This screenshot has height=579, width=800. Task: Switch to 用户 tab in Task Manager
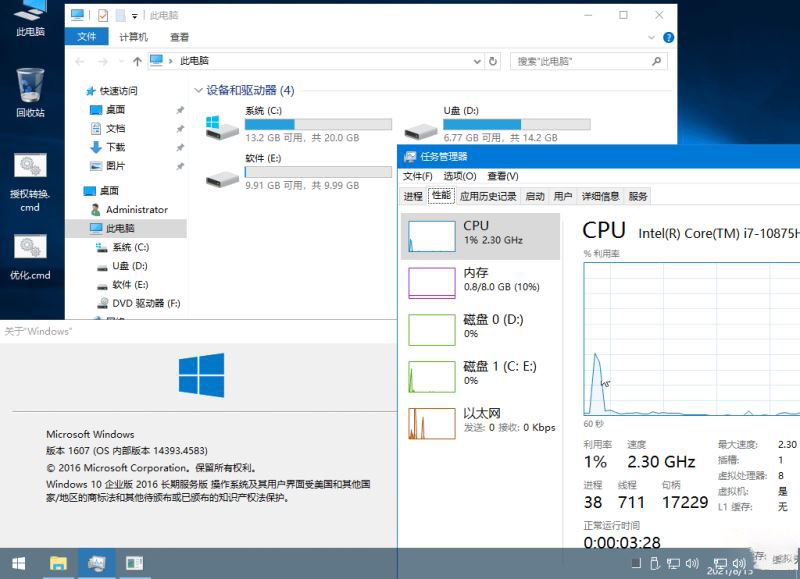[x=563, y=196]
